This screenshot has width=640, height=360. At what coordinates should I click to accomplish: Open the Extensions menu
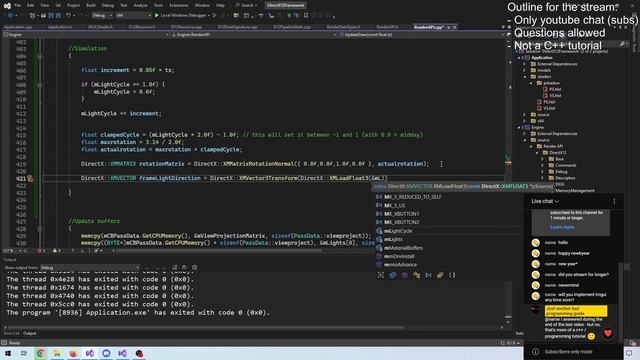pyautogui.click(x=179, y=6)
